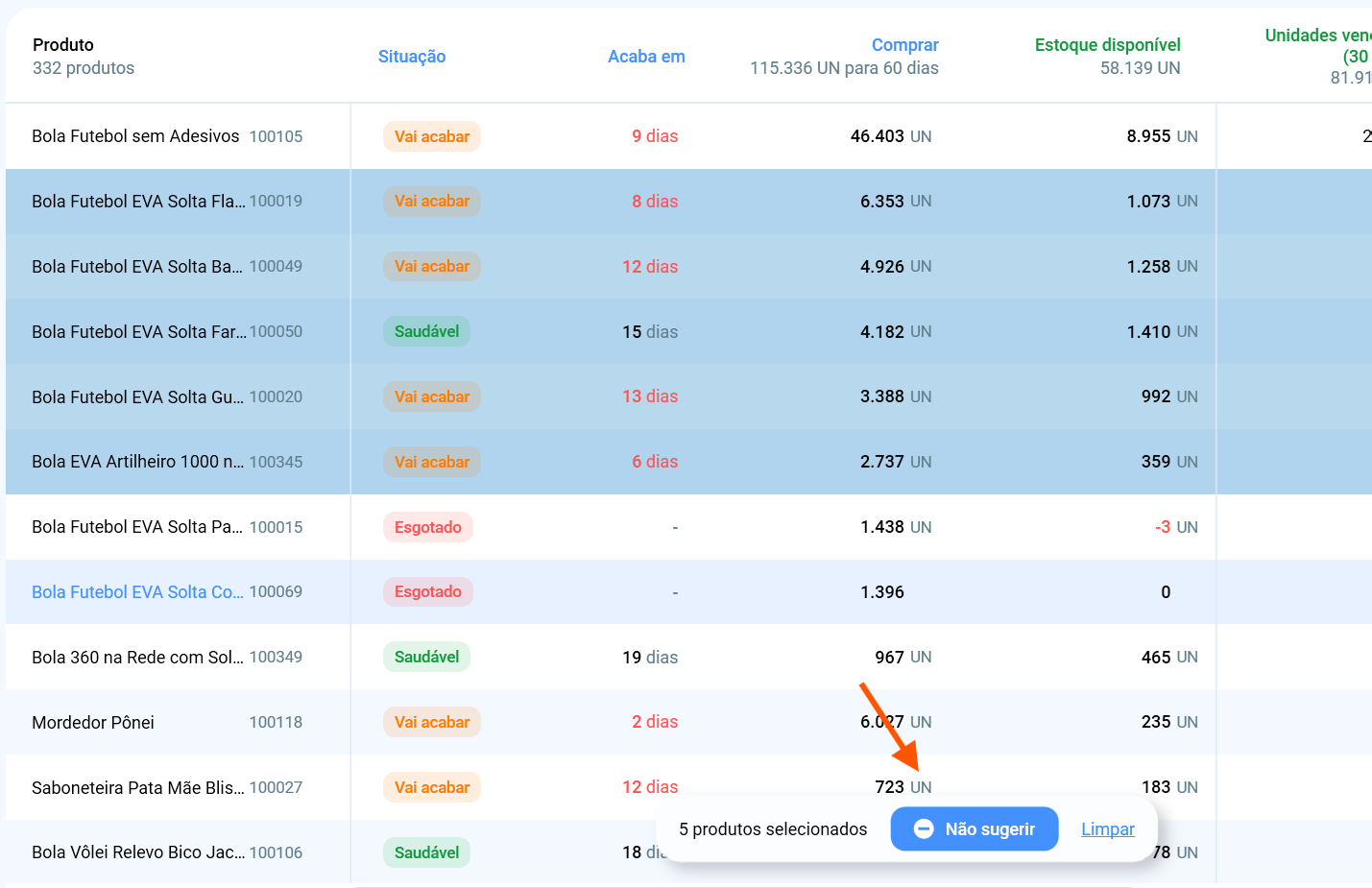The width and height of the screenshot is (1372, 888).
Task: Click Esgotado badge for product 100015
Action: click(428, 527)
